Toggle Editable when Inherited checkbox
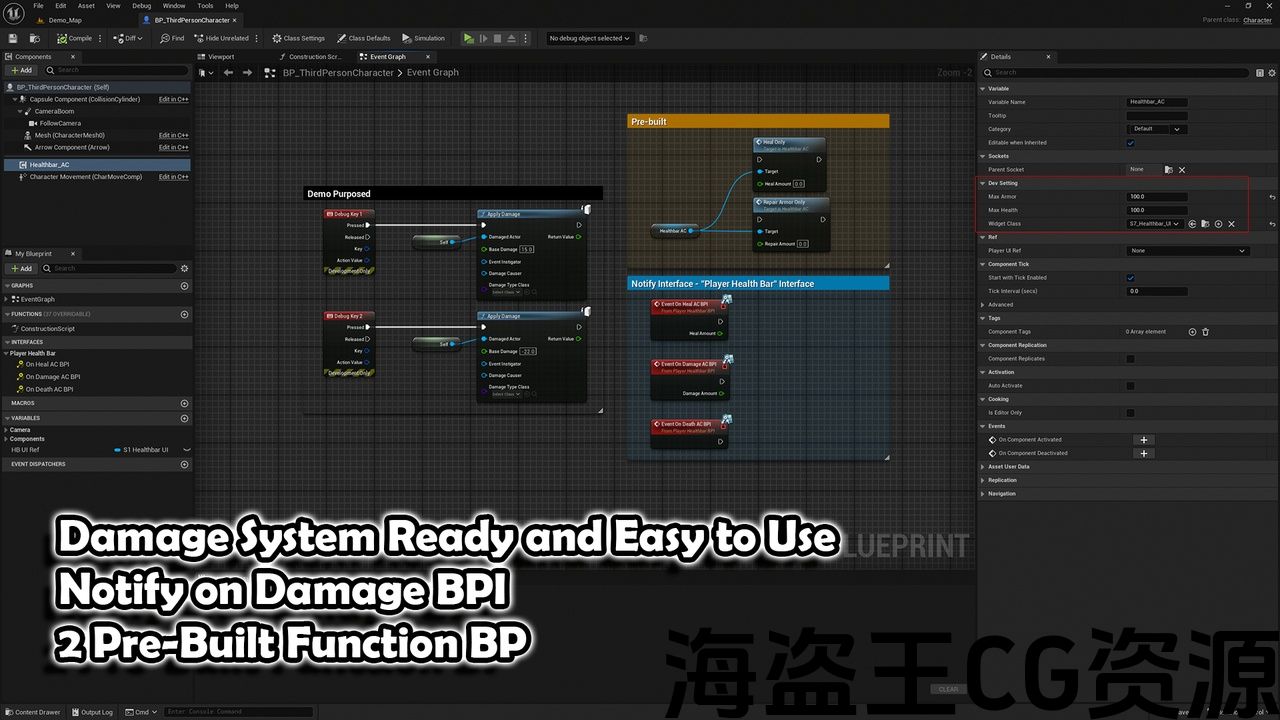1280x720 pixels. (1131, 143)
